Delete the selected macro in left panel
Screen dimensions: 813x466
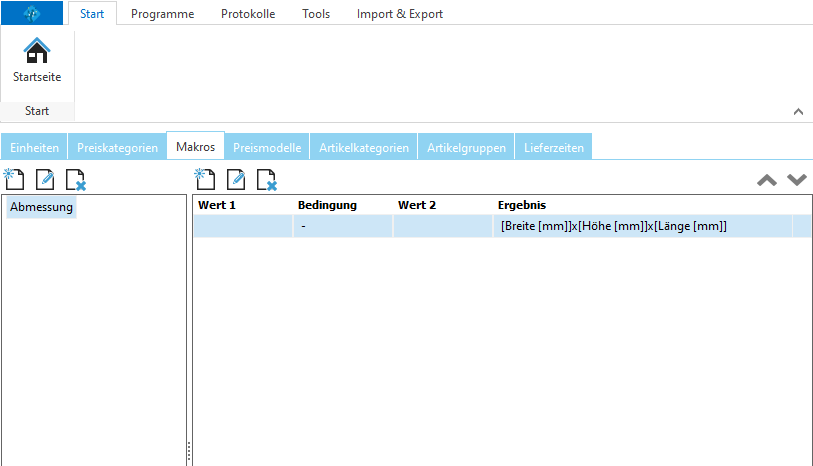pyautogui.click(x=76, y=180)
